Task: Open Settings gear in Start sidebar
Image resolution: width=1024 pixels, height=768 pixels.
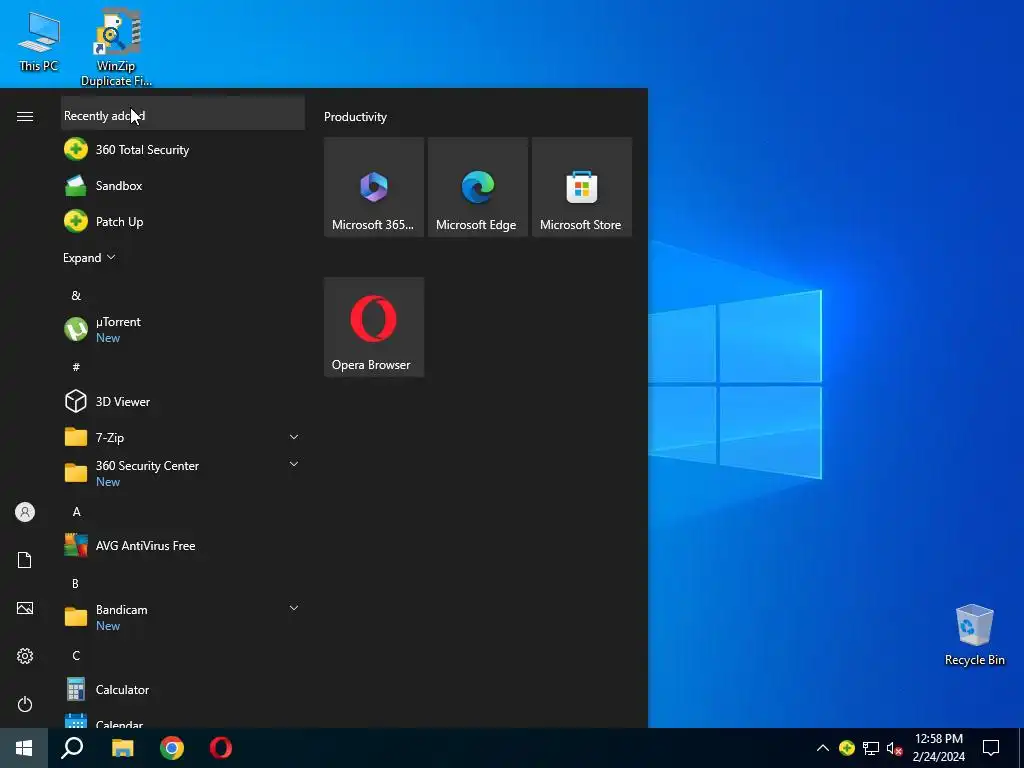Action: point(25,656)
